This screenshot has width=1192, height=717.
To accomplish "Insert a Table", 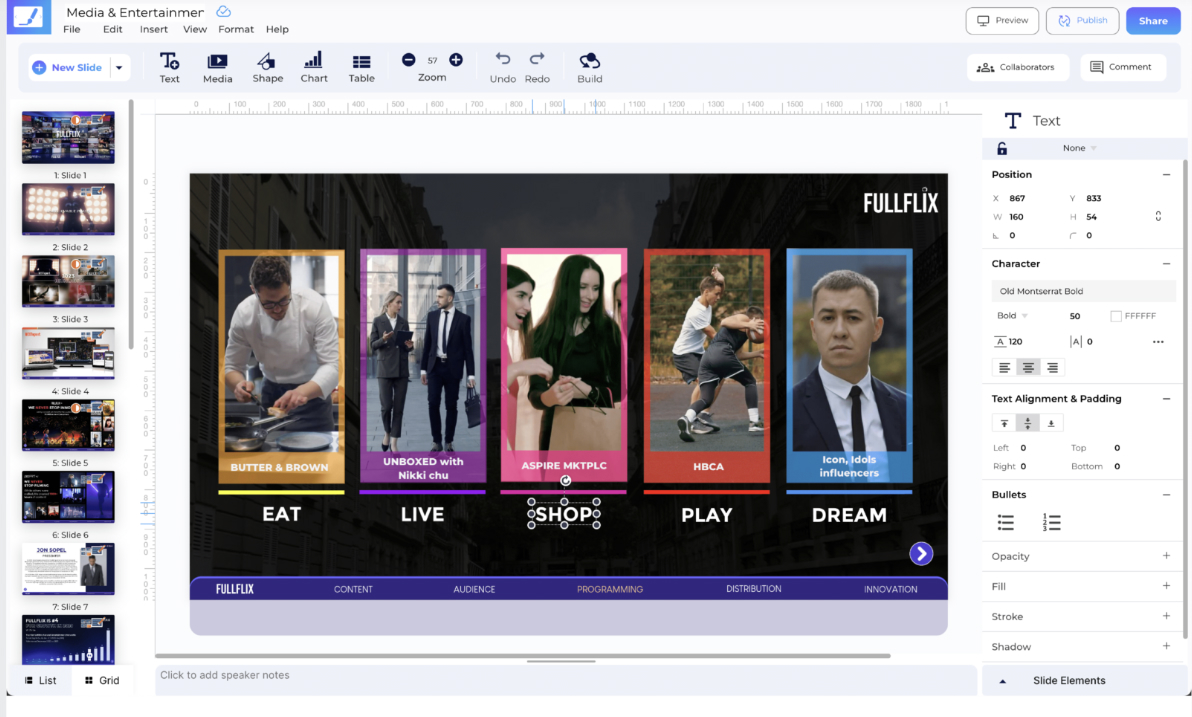I will 362,68.
